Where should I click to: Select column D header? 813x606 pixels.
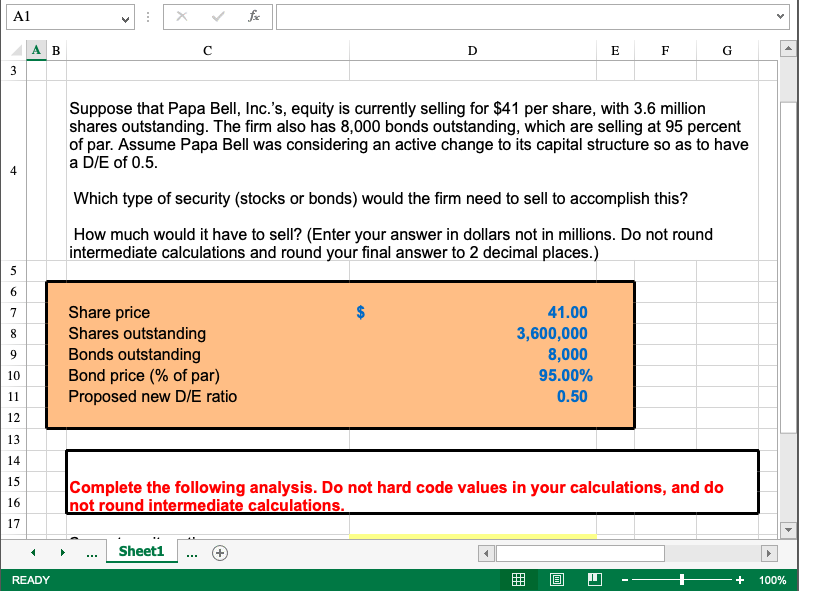pos(472,50)
